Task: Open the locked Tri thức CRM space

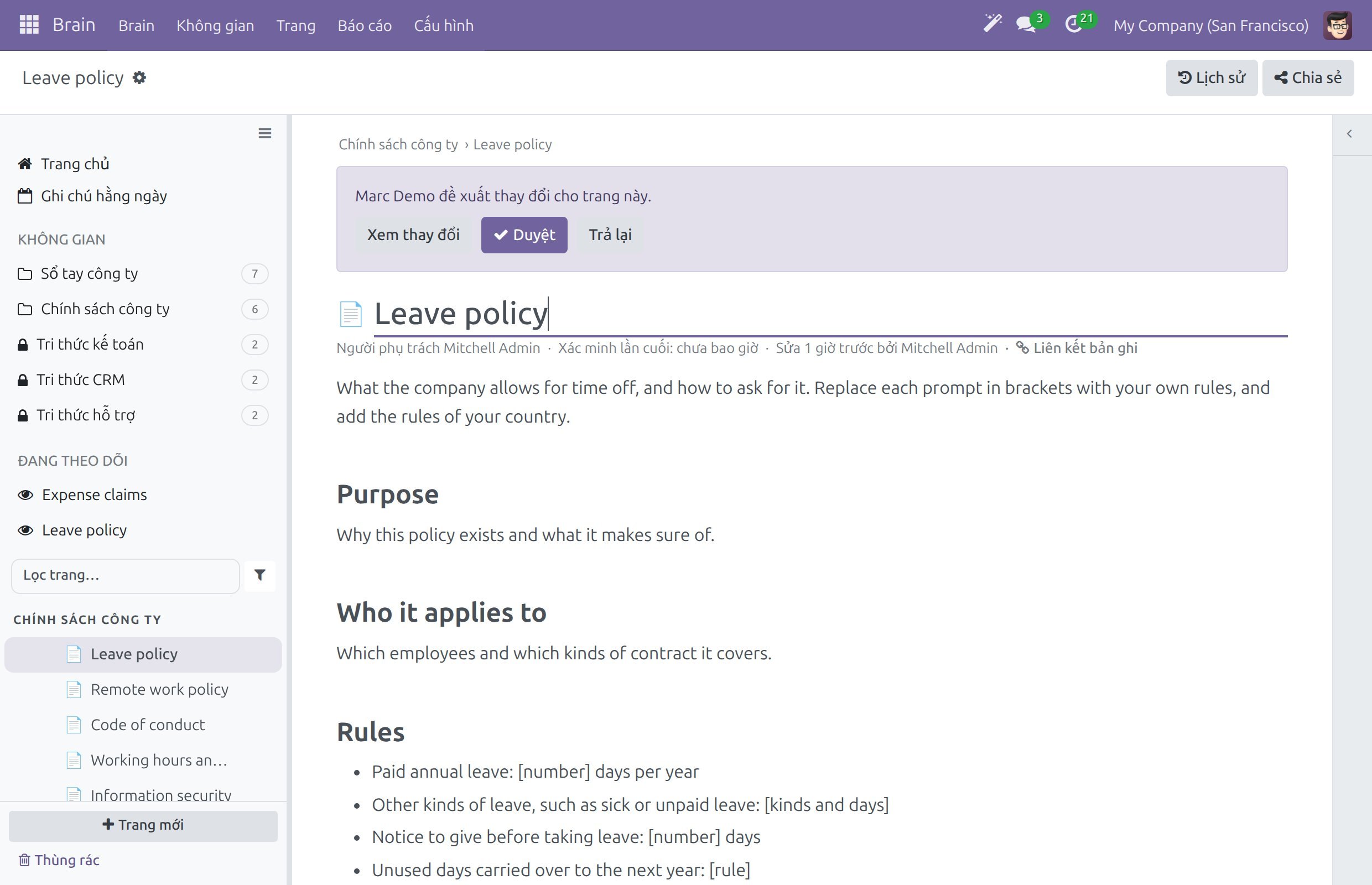Action: 143,380
